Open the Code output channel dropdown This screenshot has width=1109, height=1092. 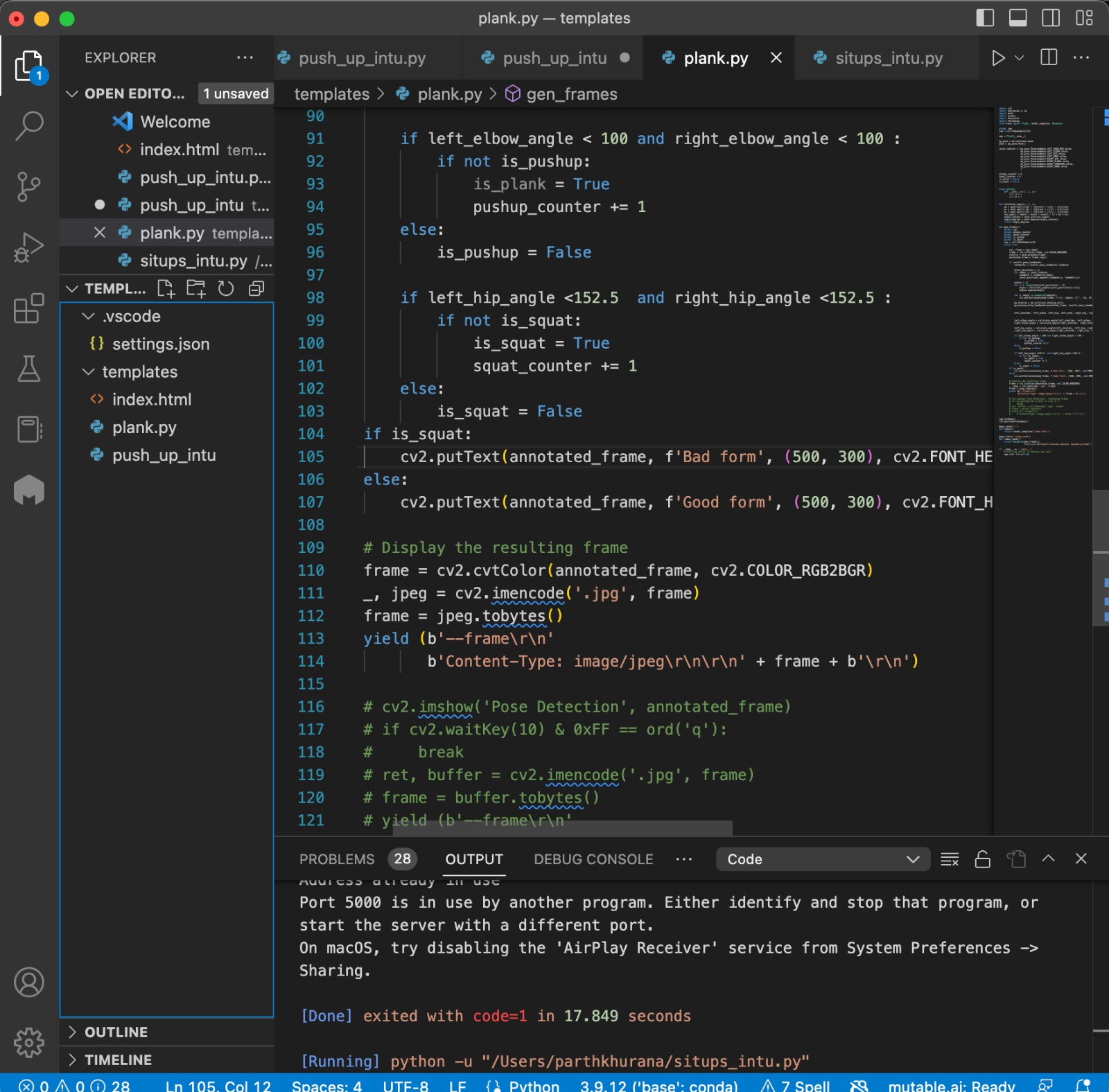pos(822,859)
